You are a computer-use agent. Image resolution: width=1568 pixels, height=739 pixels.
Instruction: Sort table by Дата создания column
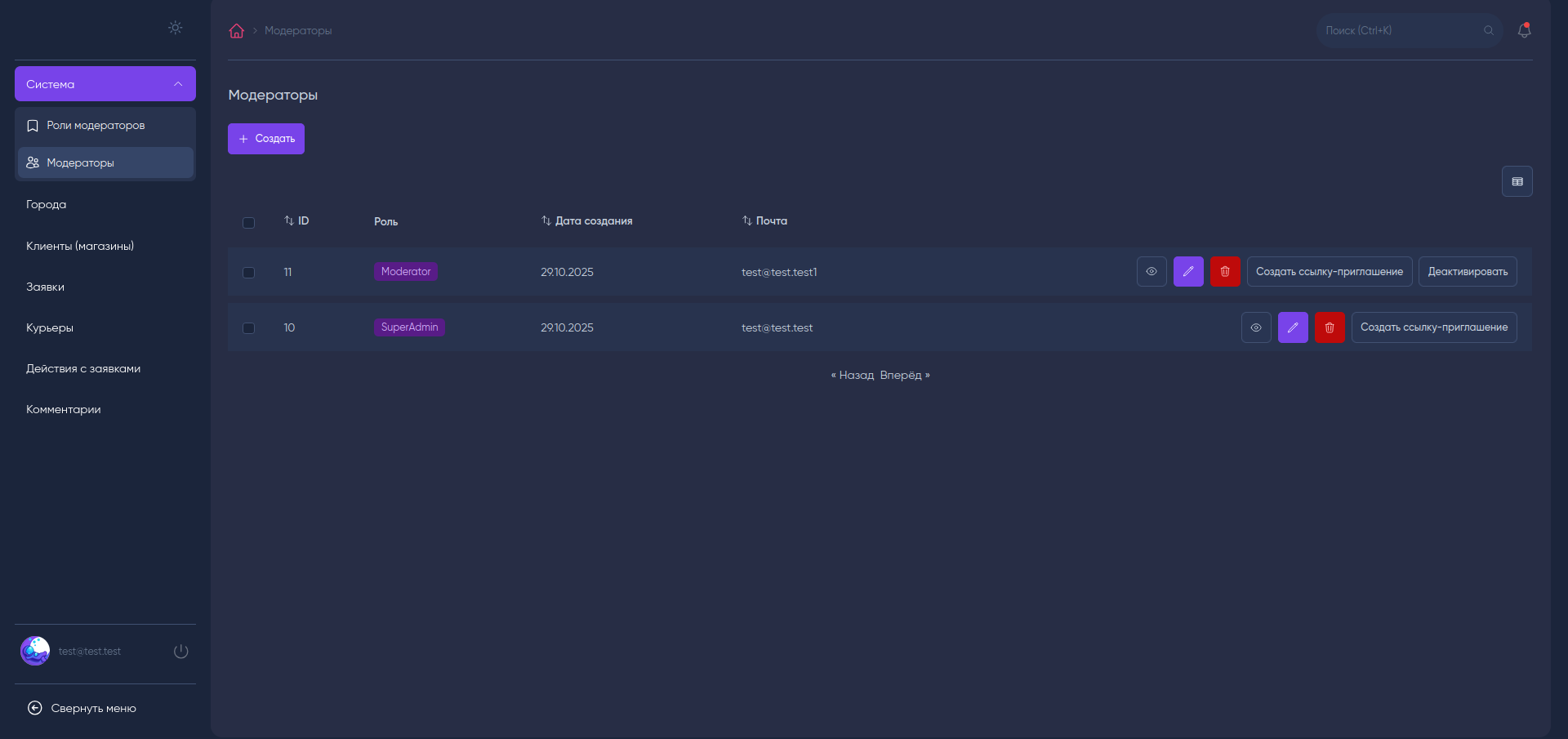587,221
